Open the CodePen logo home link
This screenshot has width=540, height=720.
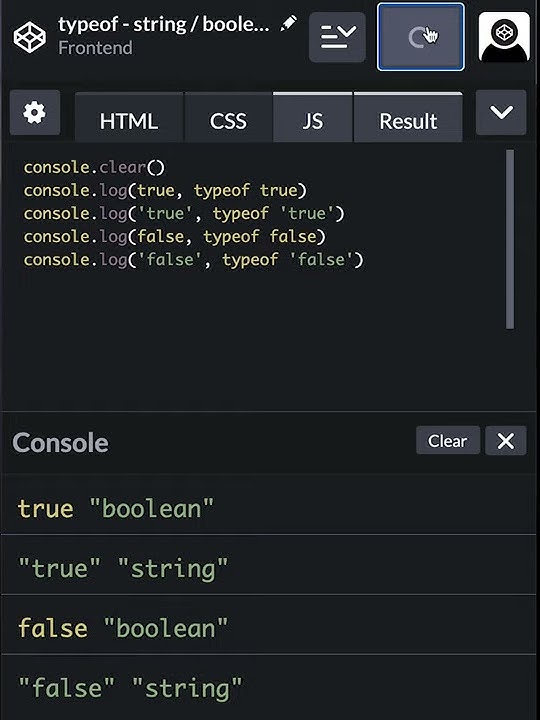tap(30, 37)
